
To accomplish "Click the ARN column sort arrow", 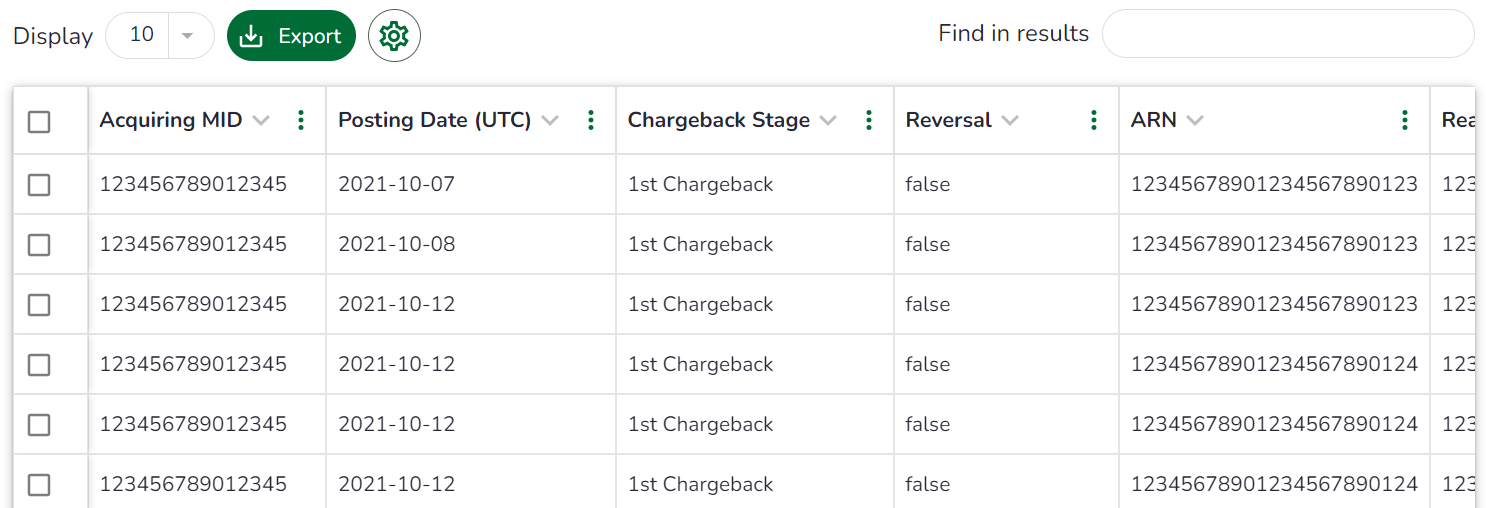I will [1194, 120].
